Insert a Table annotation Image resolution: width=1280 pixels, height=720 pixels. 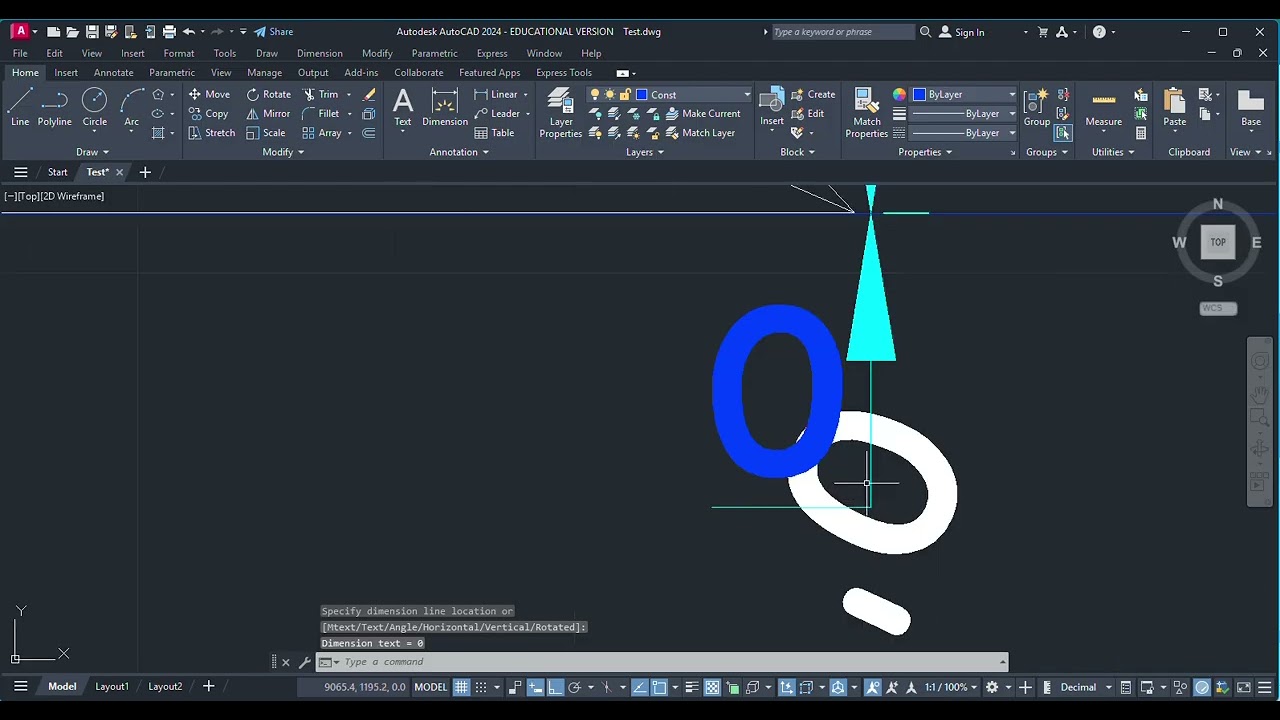[x=494, y=133]
